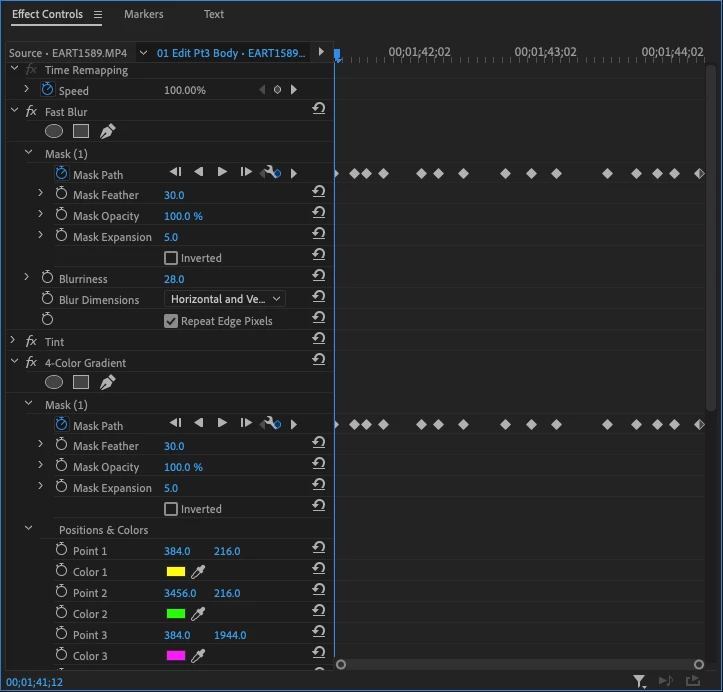Image resolution: width=723 pixels, height=692 pixels.
Task: Open the yellow Color 1 swatch
Action: point(176,572)
